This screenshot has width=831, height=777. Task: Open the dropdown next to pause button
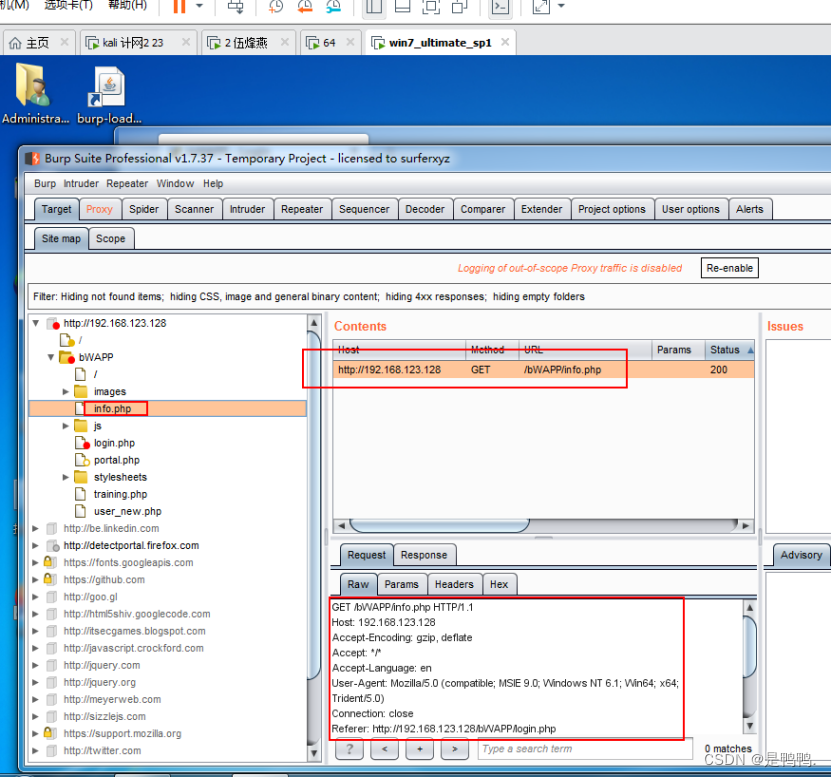coord(199,6)
